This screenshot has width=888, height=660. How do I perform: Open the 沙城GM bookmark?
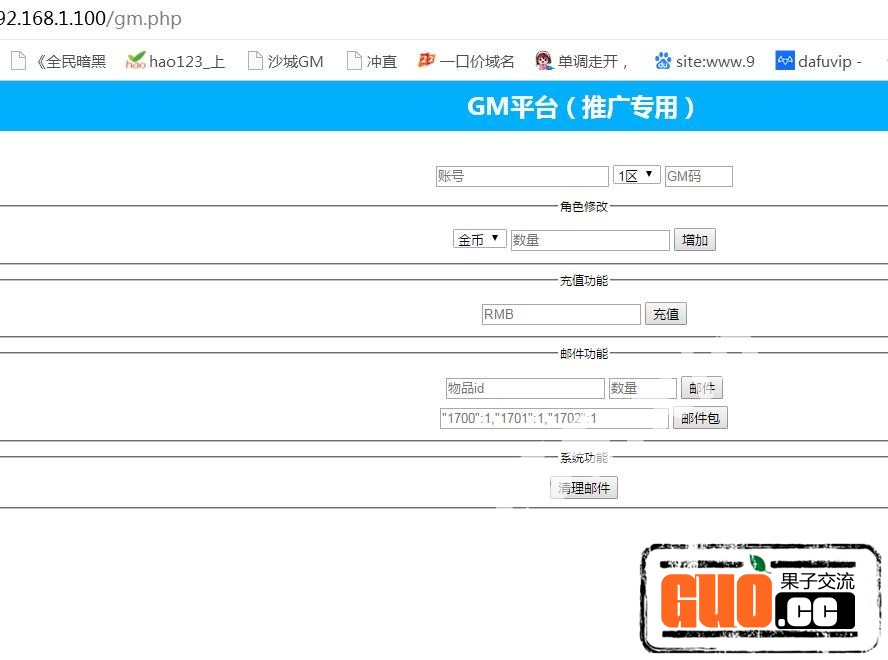coord(285,61)
